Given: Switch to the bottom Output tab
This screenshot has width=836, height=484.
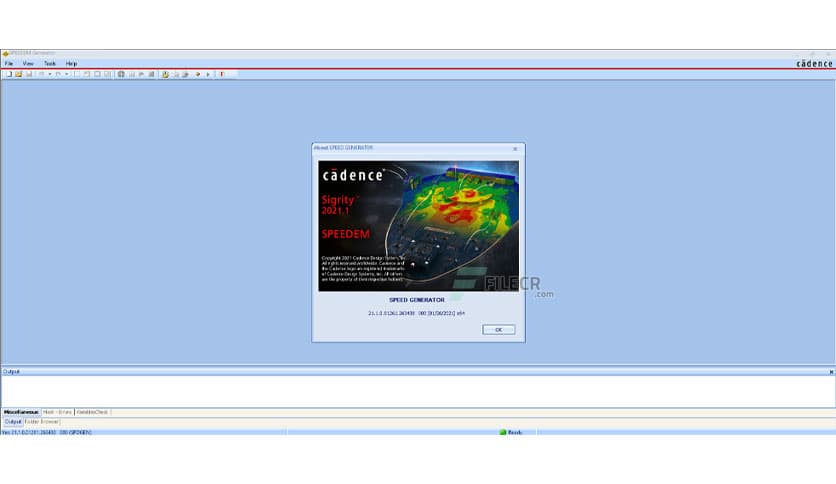Looking at the screenshot, I should [x=13, y=422].
